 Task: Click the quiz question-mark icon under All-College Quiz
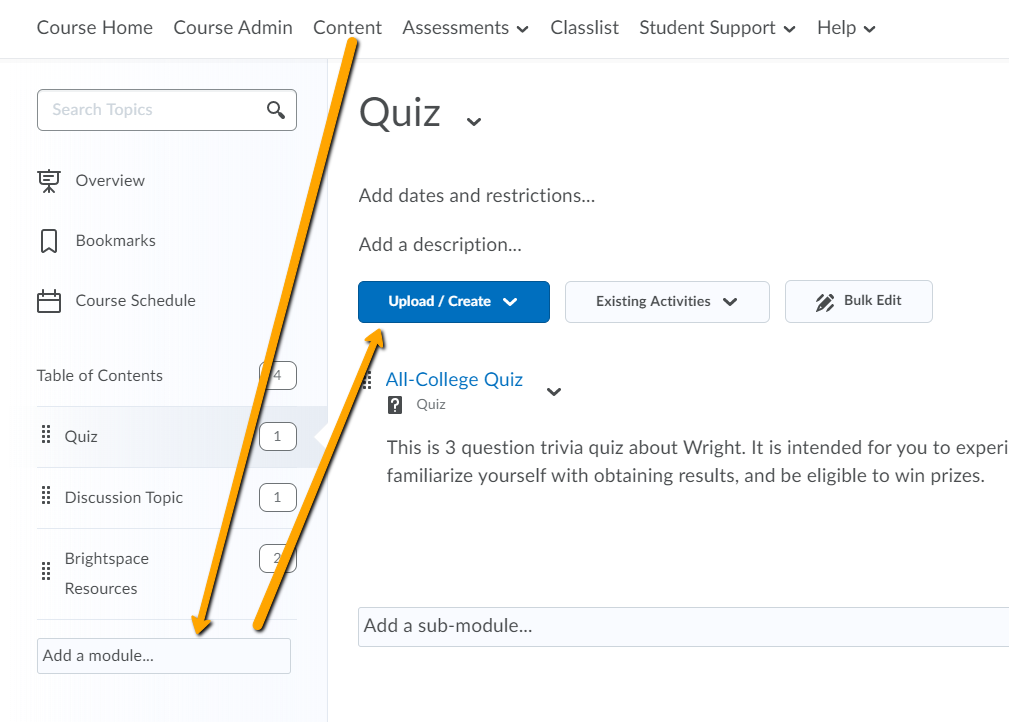pos(393,404)
